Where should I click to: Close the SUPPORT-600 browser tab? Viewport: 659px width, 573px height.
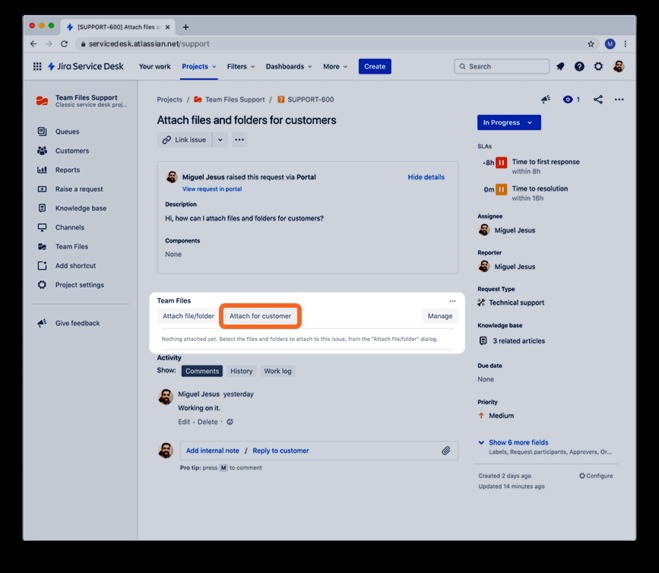(x=168, y=27)
